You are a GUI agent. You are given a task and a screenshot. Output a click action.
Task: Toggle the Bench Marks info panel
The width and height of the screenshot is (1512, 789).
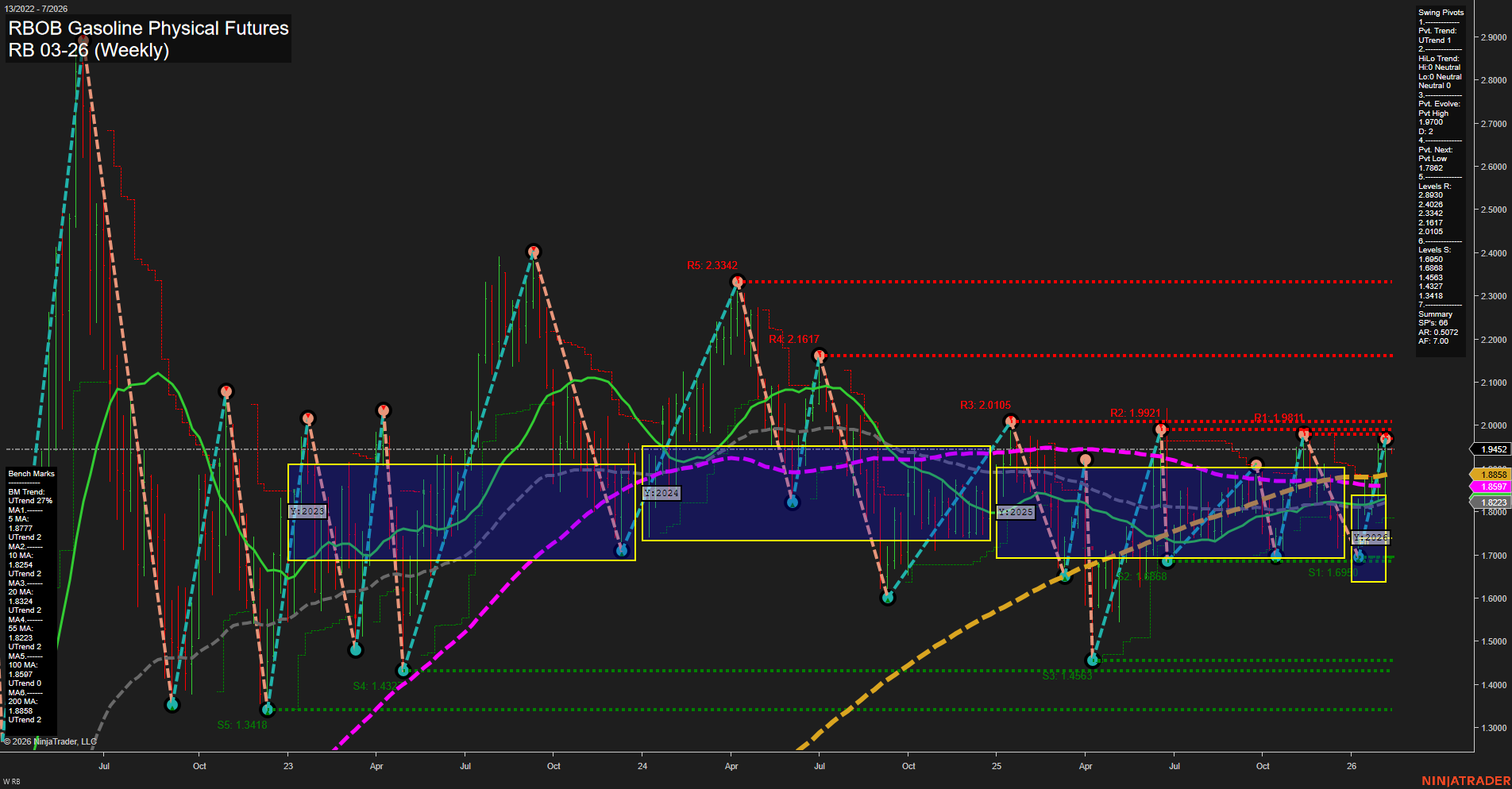point(29,473)
